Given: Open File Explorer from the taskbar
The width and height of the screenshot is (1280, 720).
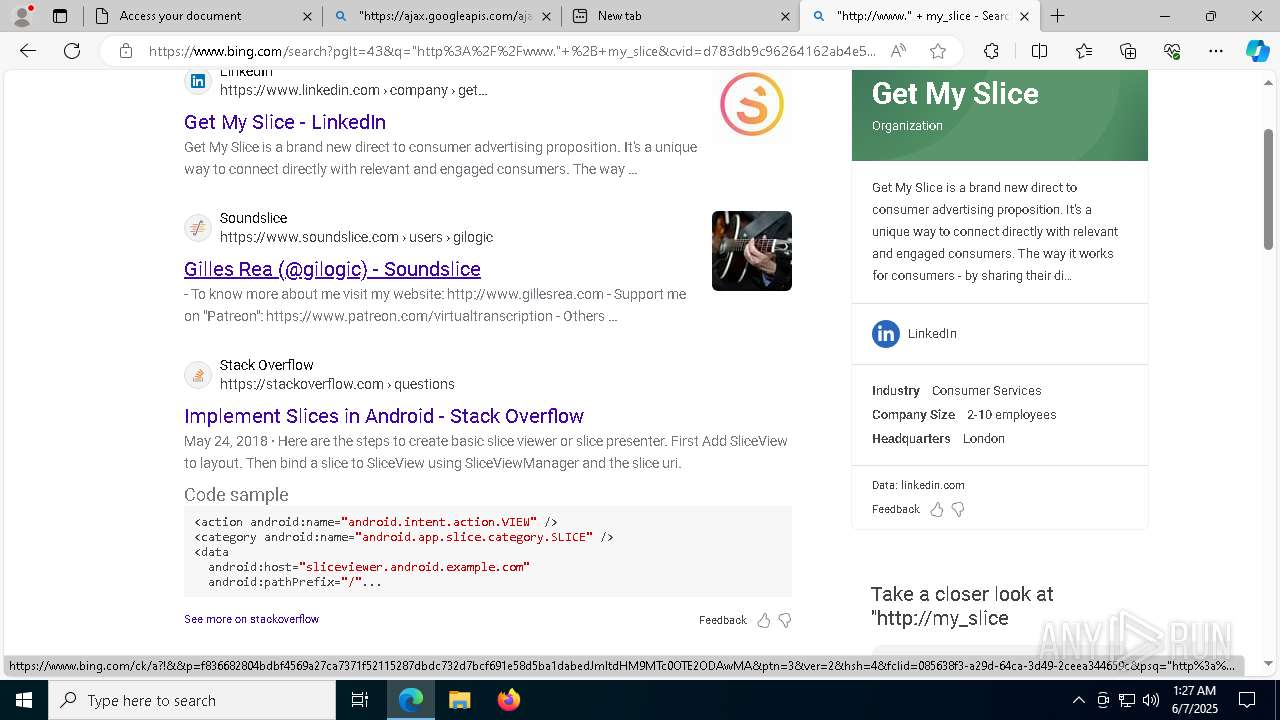Looking at the screenshot, I should tap(459, 700).
